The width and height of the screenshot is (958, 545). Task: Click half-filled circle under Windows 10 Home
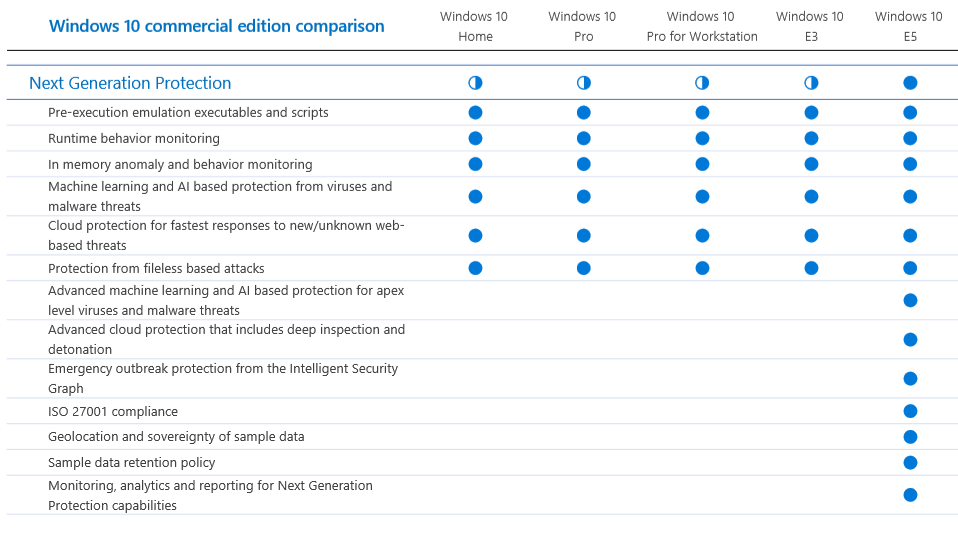click(475, 83)
